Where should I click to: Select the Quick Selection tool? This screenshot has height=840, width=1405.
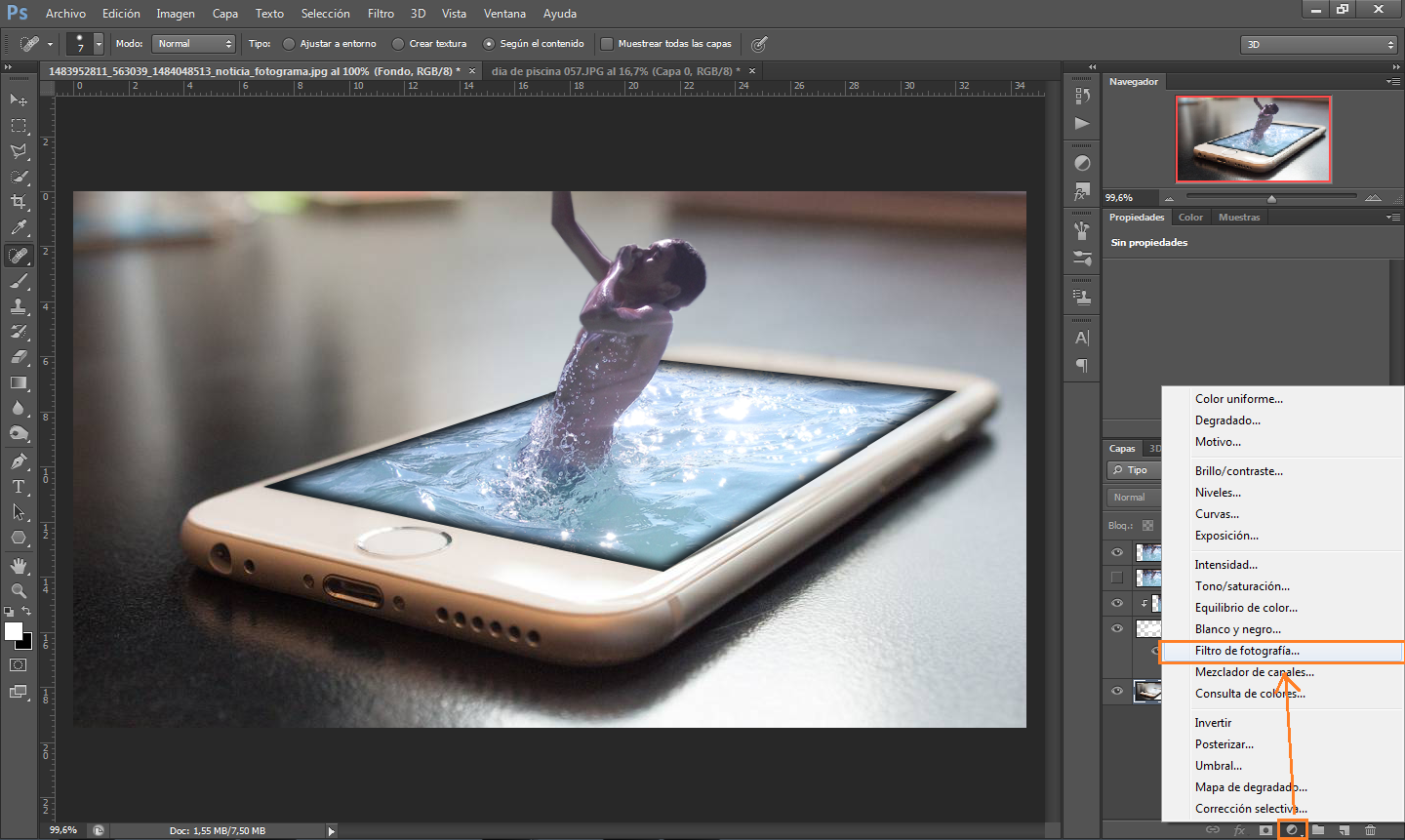point(19,177)
